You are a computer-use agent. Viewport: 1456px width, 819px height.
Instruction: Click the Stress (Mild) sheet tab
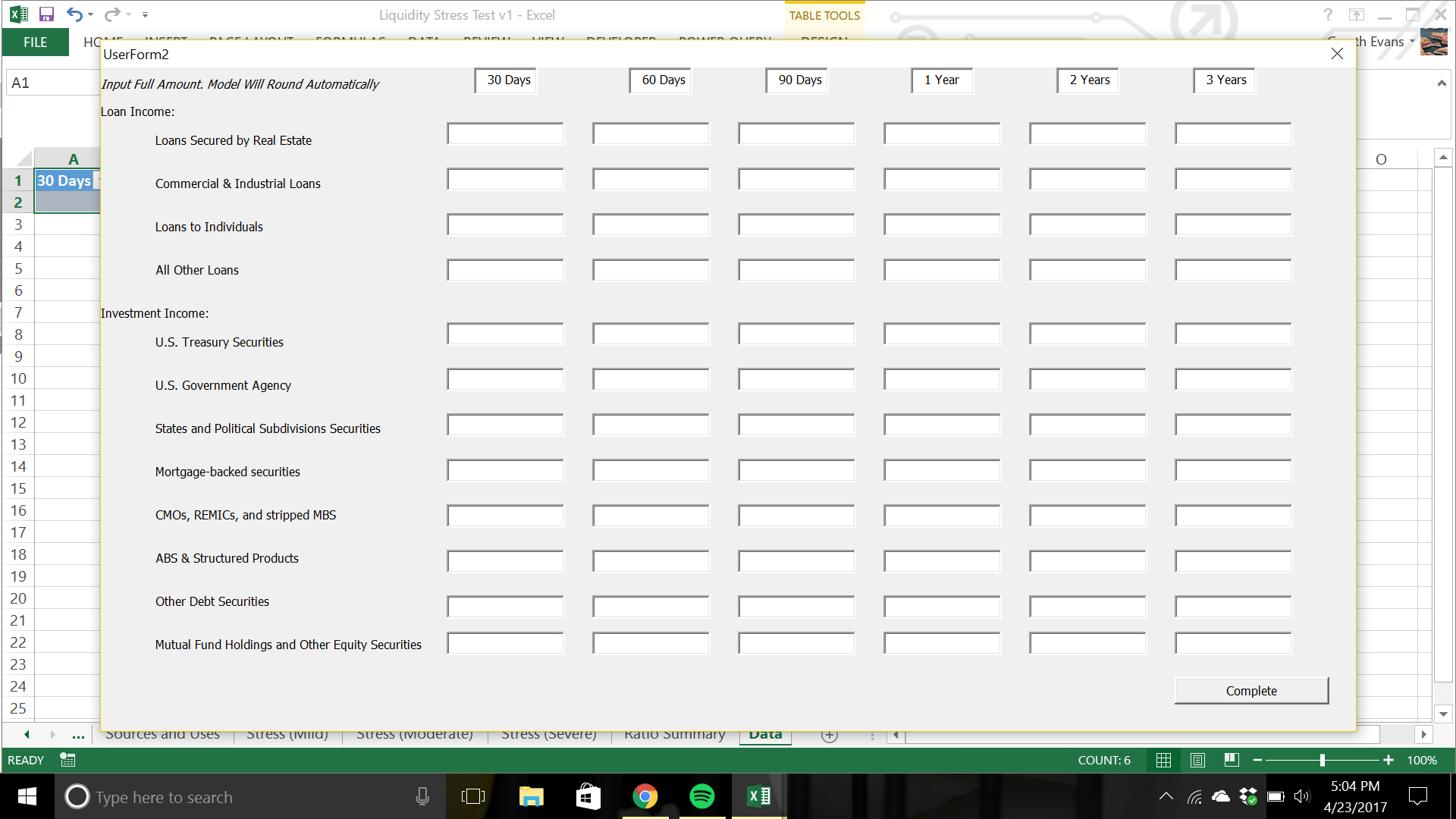pos(288,734)
